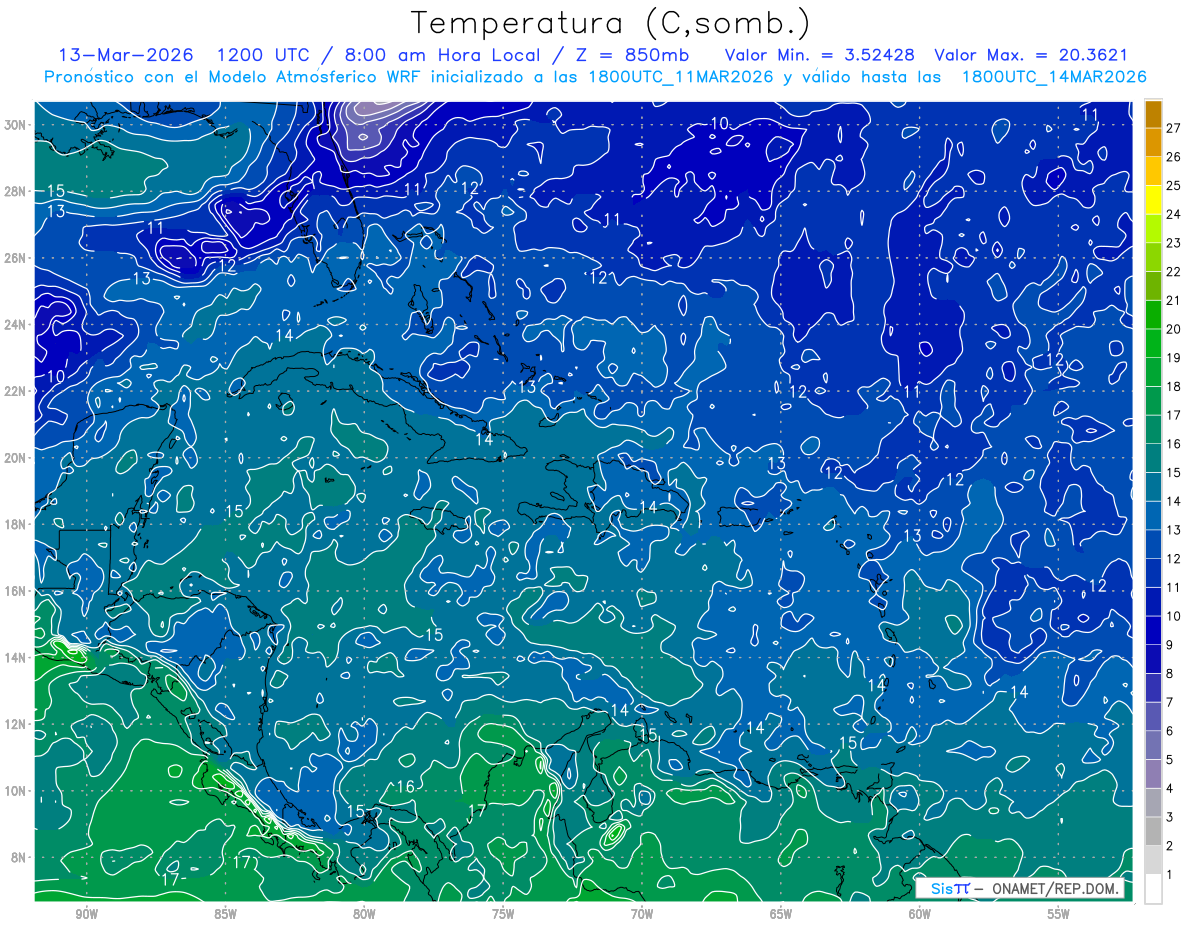Click colorbar scale label '9'
Viewport: 1200px width, 927px height.
click(x=1170, y=645)
